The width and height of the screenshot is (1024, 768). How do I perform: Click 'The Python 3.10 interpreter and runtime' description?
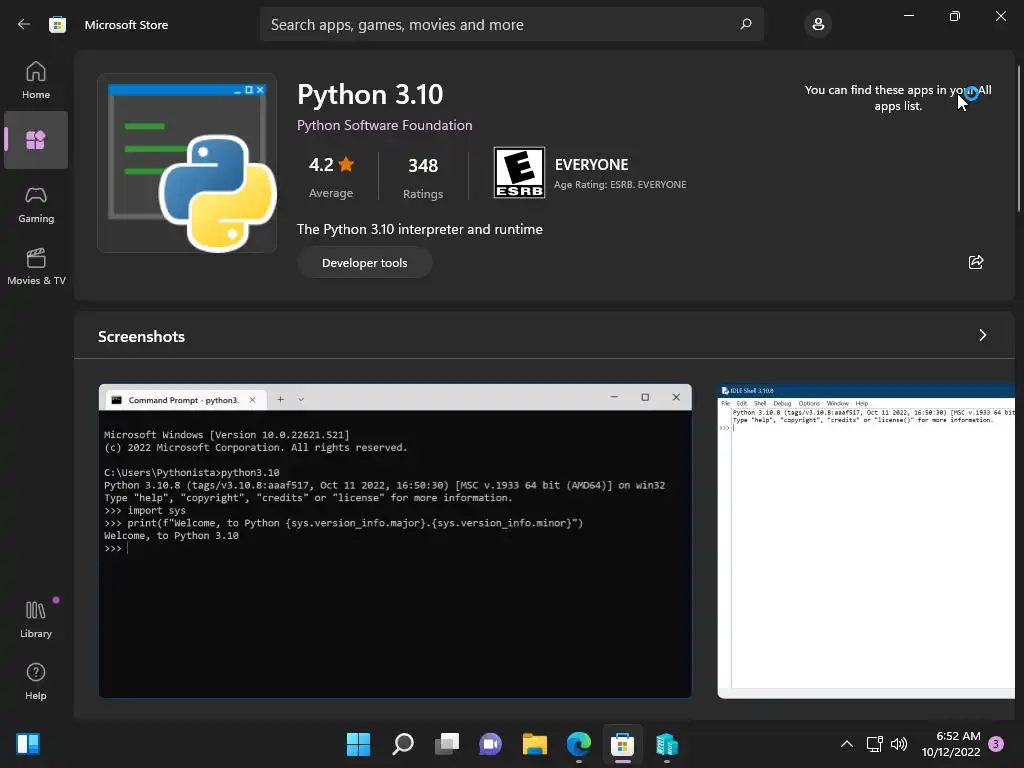click(x=420, y=229)
